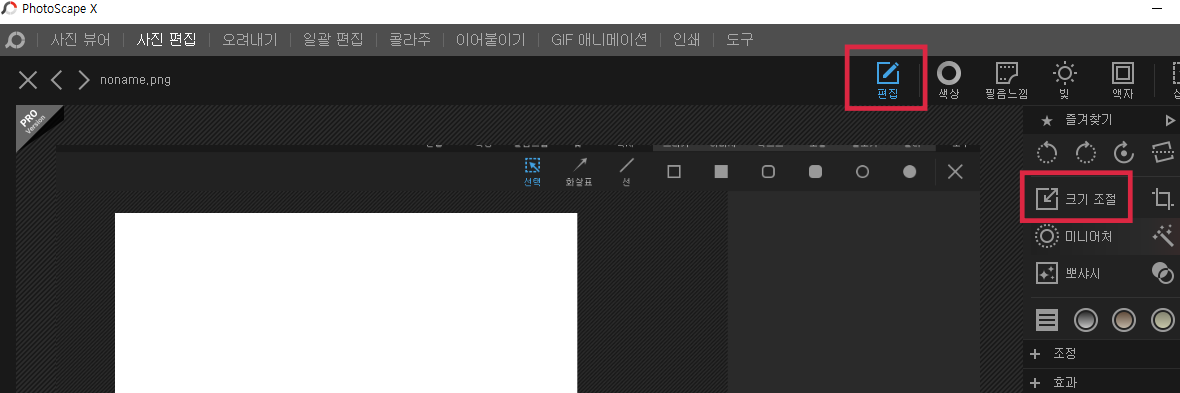Switch to the 사진 뷰어 tab

tap(81, 40)
